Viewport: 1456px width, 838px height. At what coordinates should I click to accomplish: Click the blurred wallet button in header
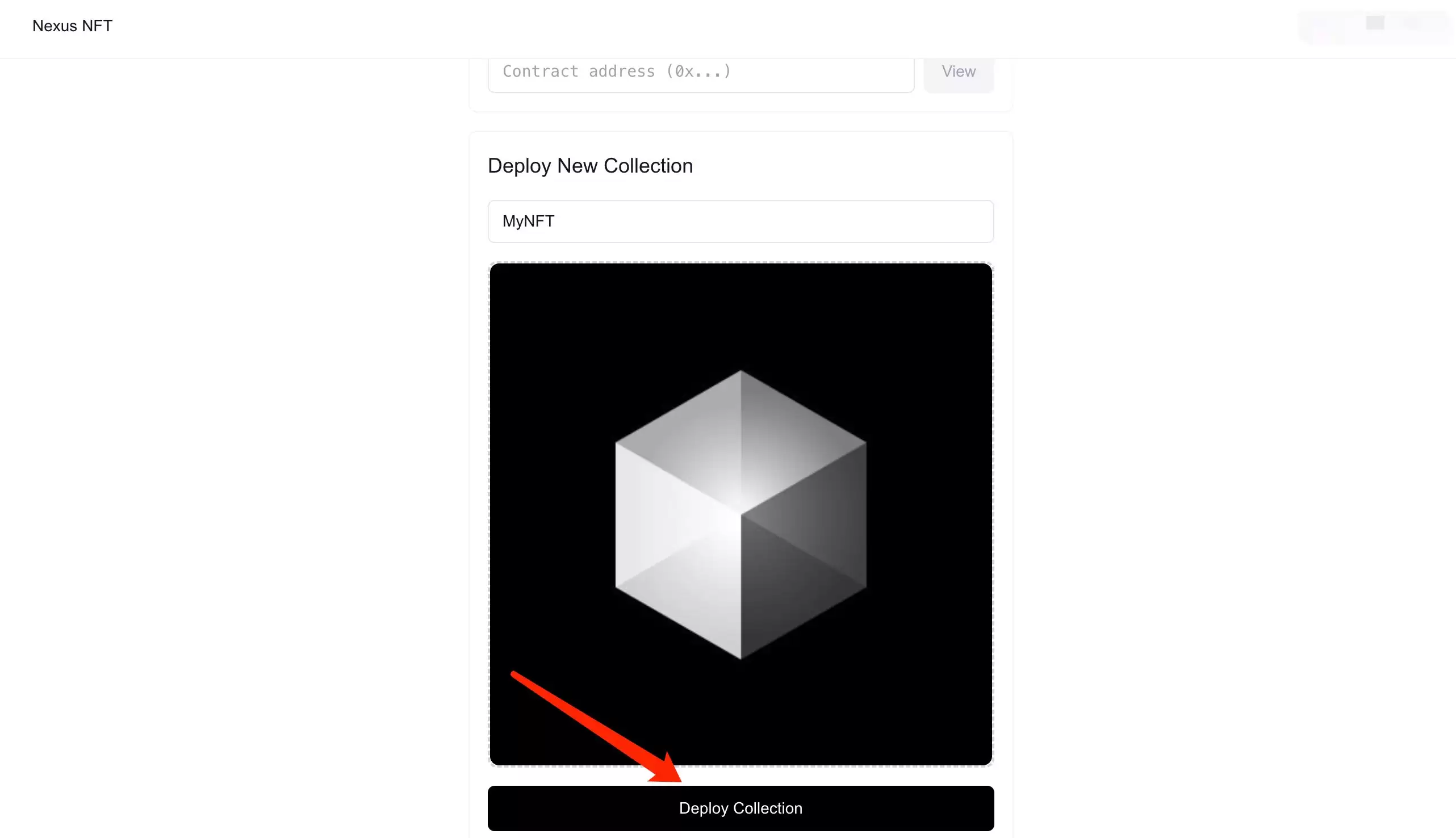click(1374, 26)
